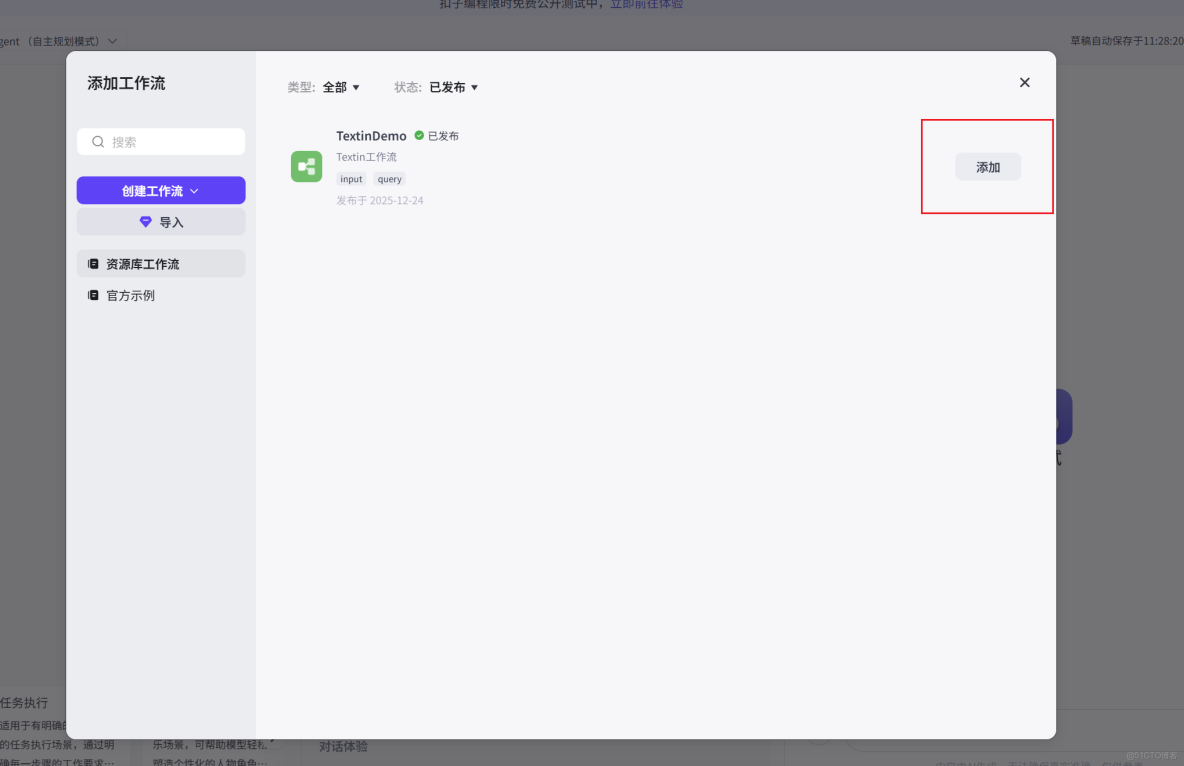This screenshot has height=766, width=1184.
Task: Click the input tag under TextinDemo
Action: pos(350,178)
